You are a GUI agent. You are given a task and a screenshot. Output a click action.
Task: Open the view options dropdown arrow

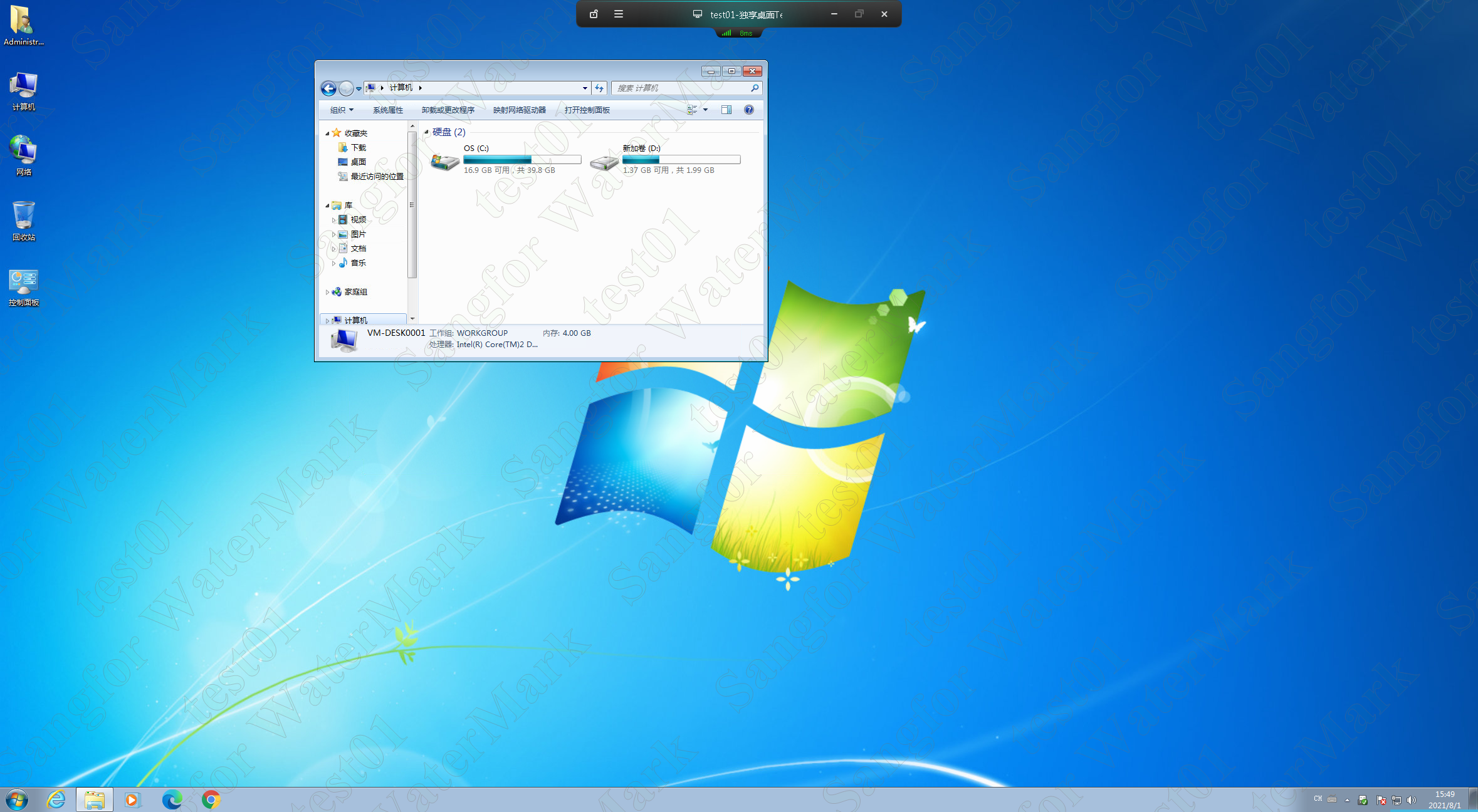click(706, 110)
